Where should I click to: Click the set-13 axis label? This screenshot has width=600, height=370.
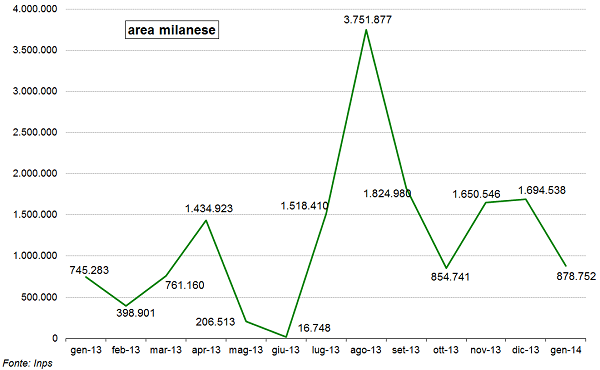click(x=406, y=350)
